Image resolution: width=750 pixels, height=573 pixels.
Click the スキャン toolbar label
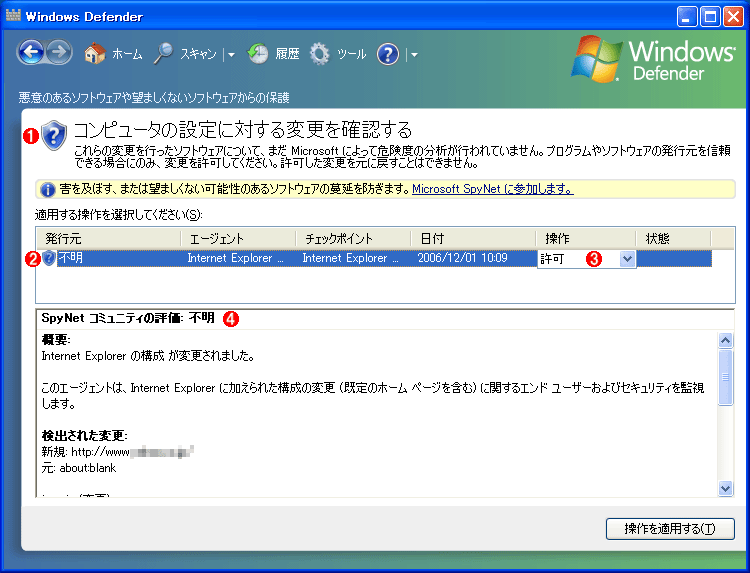coord(199,54)
